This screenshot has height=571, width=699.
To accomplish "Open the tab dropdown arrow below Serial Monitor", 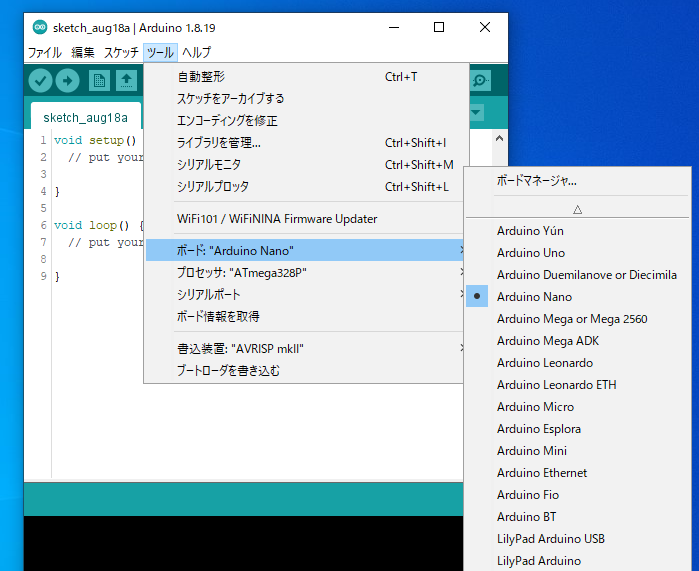I will pyautogui.click(x=476, y=113).
